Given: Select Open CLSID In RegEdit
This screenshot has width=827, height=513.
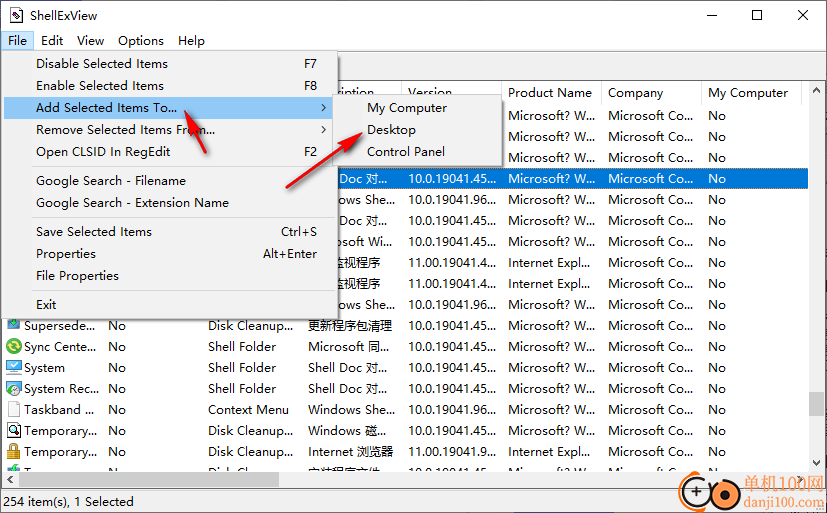Looking at the screenshot, I should [x=170, y=152].
